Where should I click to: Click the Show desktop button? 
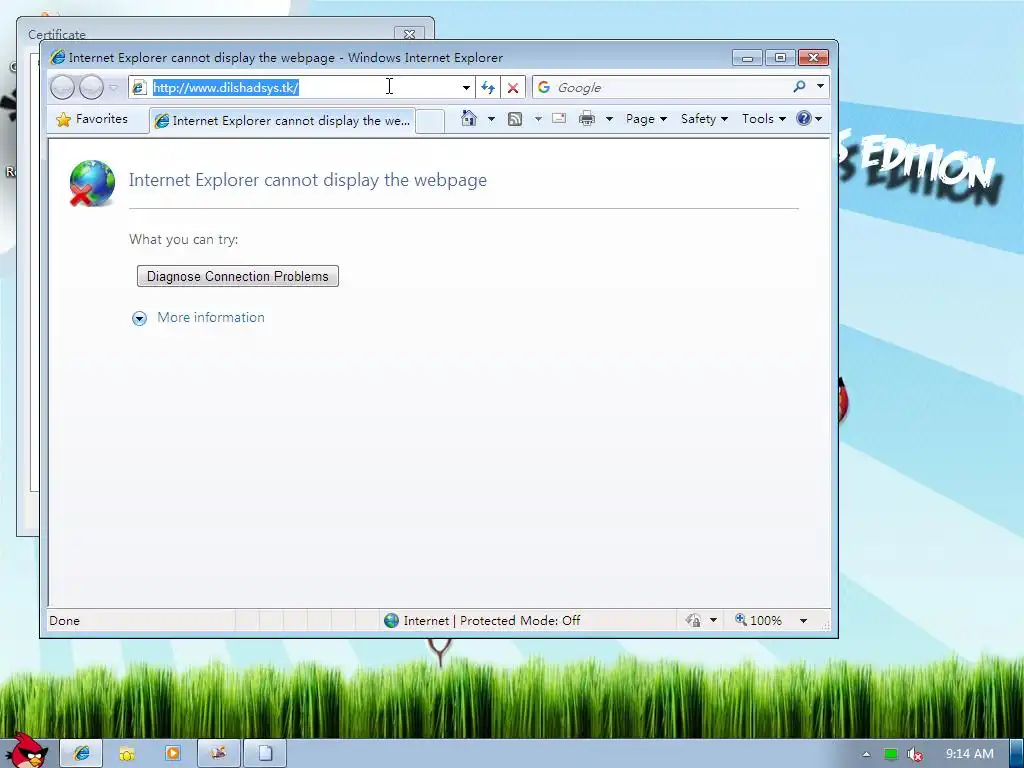[1017, 754]
